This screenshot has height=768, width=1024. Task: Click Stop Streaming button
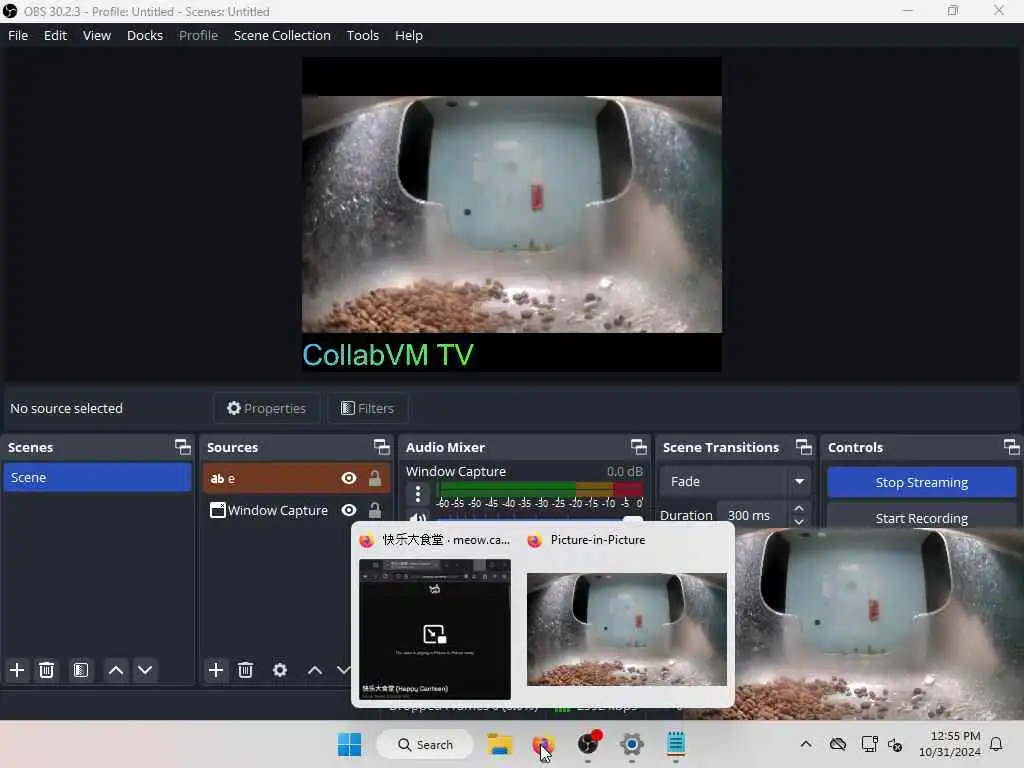coord(921,482)
